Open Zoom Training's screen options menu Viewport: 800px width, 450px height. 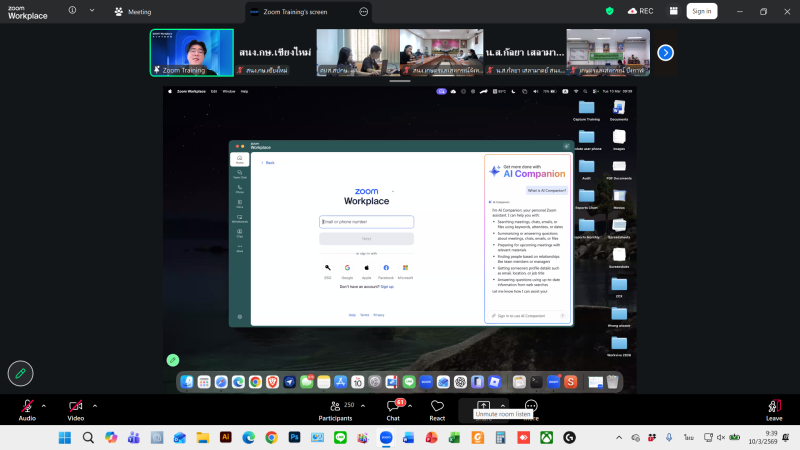point(364,11)
